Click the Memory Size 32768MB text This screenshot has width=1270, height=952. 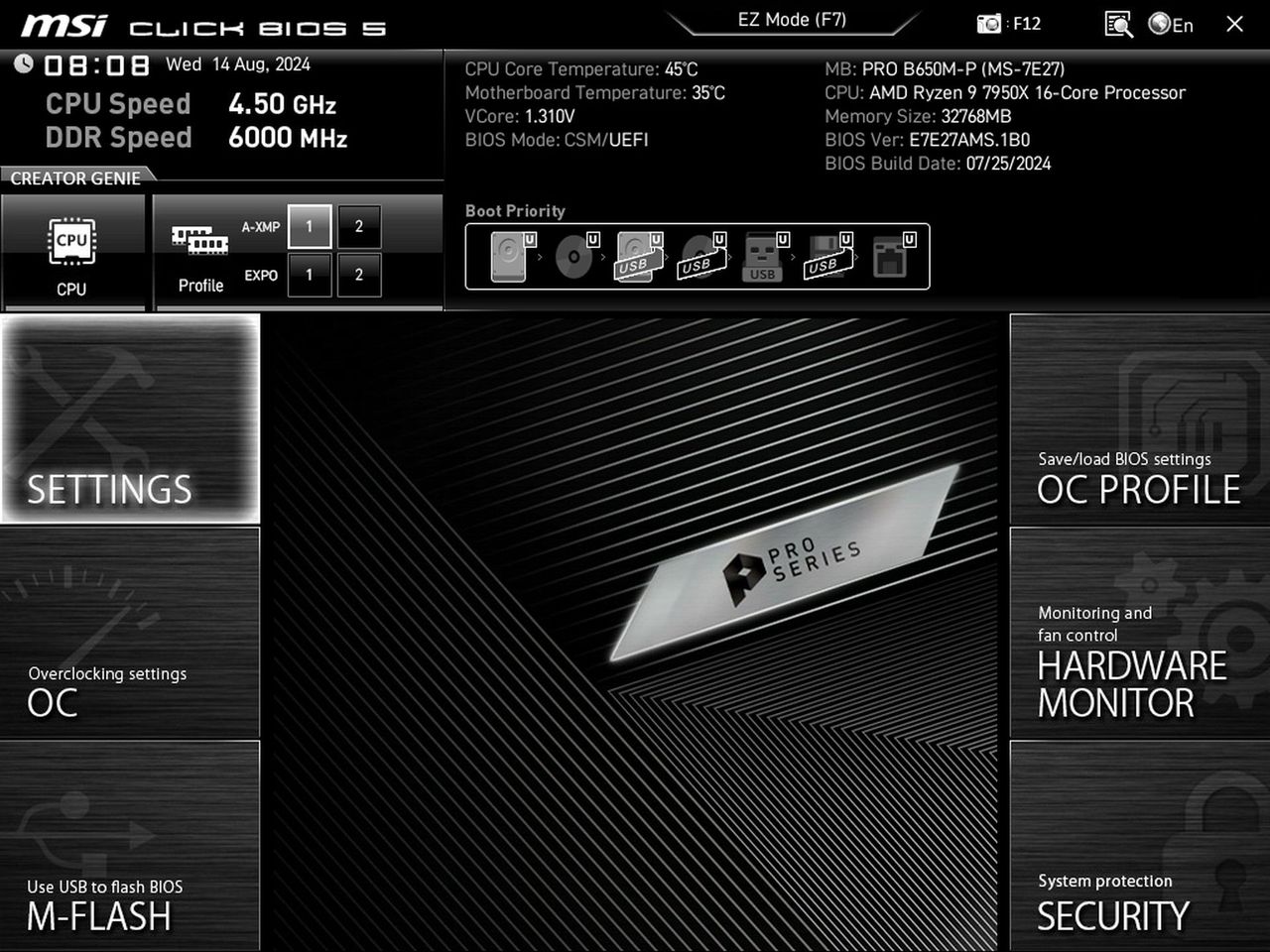(918, 116)
